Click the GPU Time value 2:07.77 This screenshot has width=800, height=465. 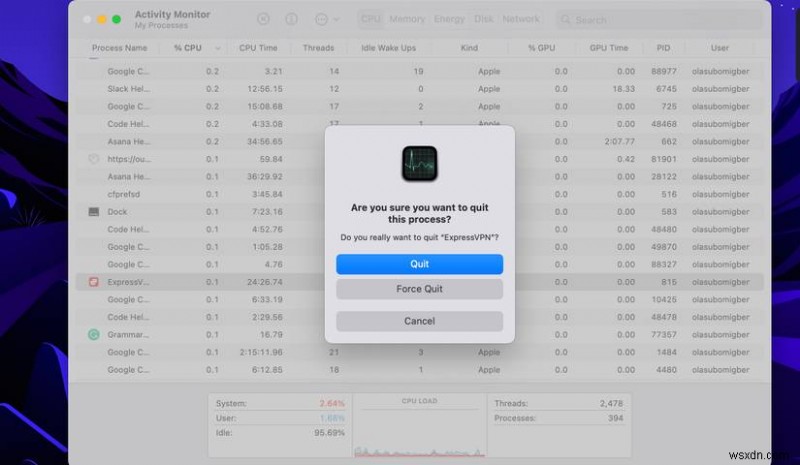[x=619, y=141]
